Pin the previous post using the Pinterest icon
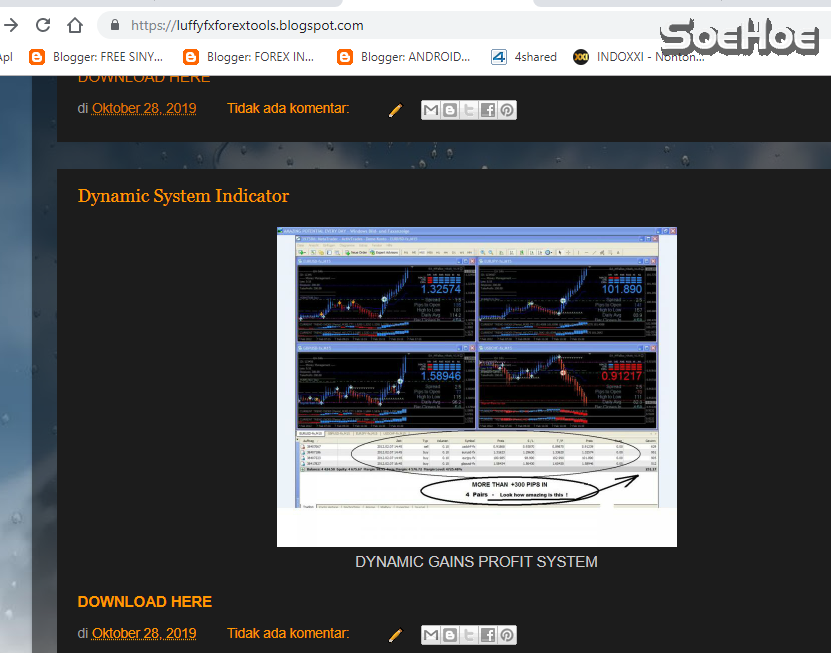Image resolution: width=831 pixels, height=653 pixels. pos(507,110)
